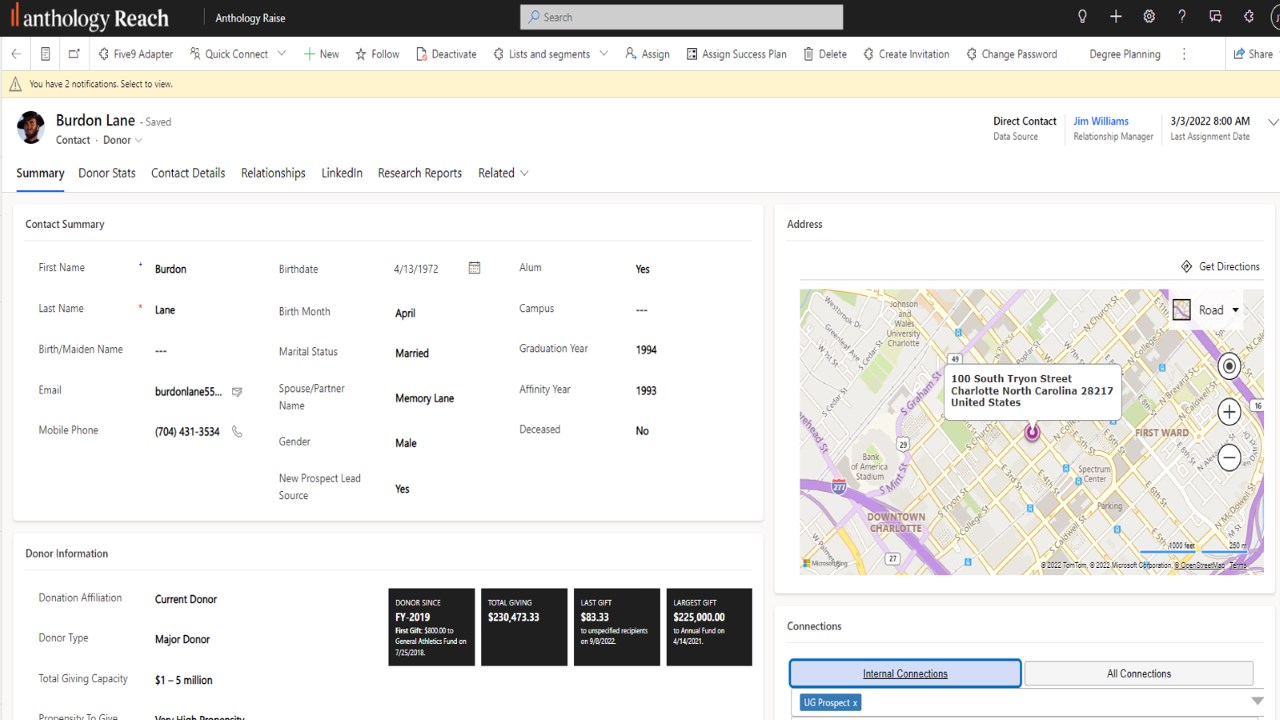Click the Jim Williams relationship manager link

click(x=1100, y=121)
